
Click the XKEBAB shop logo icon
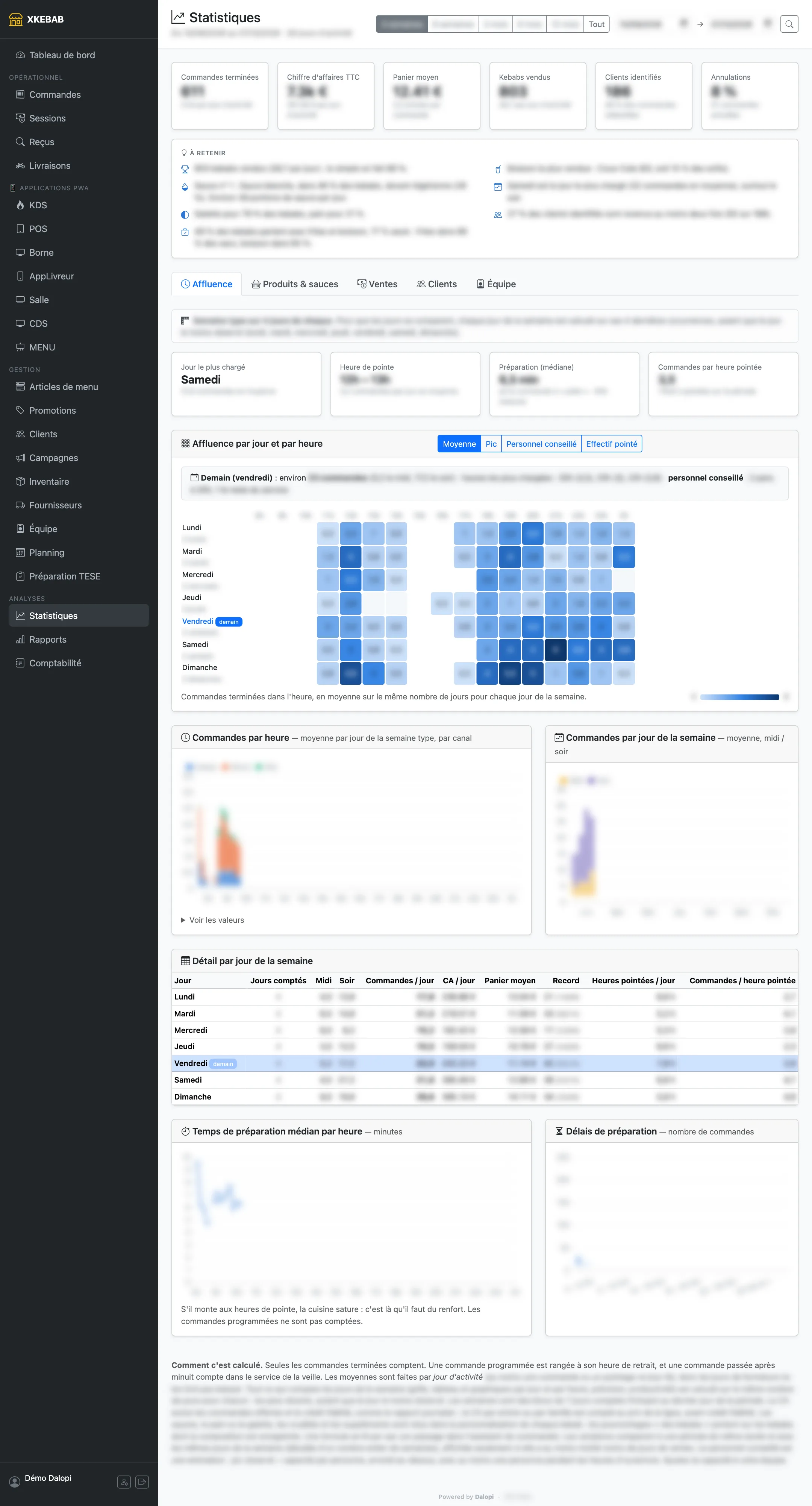point(16,19)
